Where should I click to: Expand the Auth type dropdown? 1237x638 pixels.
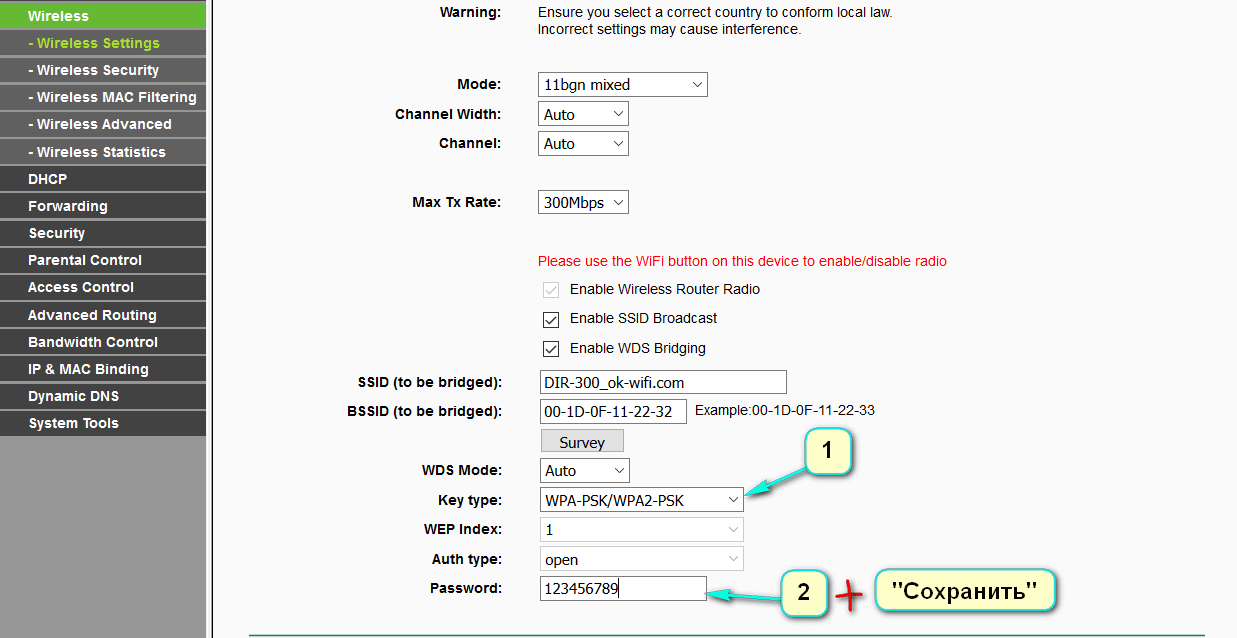pyautogui.click(x=641, y=559)
